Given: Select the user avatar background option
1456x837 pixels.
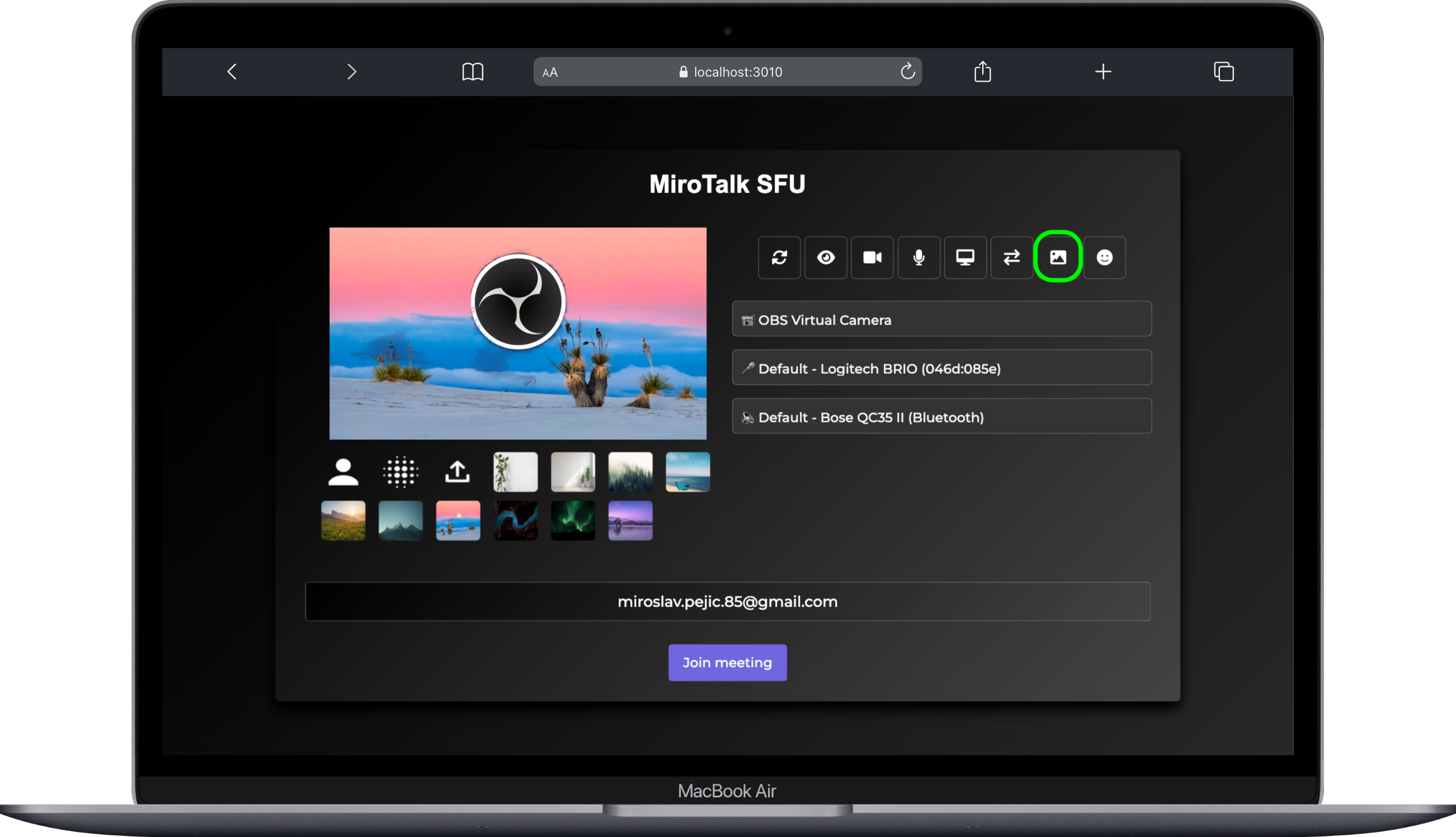Looking at the screenshot, I should [x=343, y=472].
